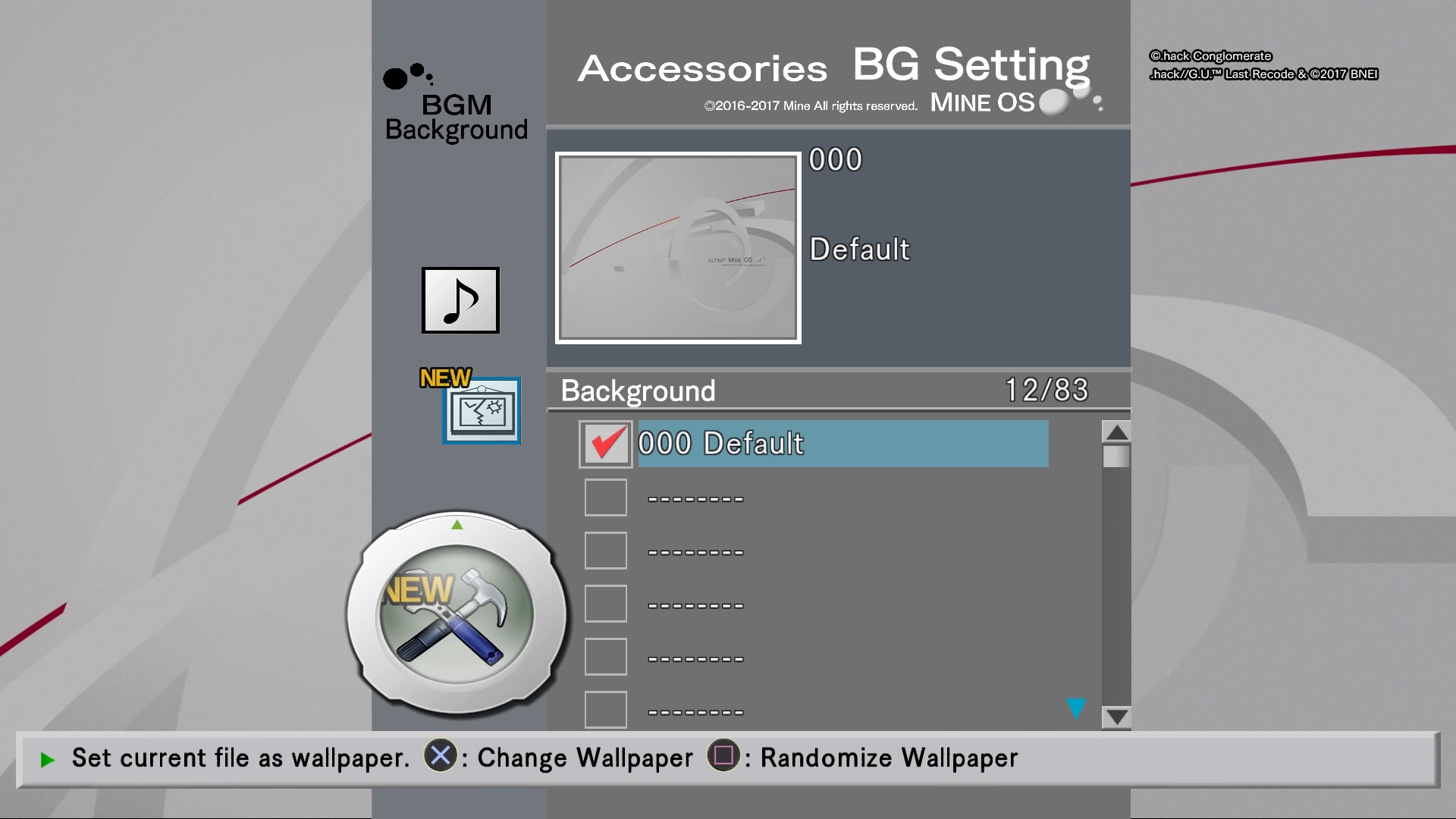Uncheck the 000 Default checkbox
The image size is (1456, 819).
[605, 444]
